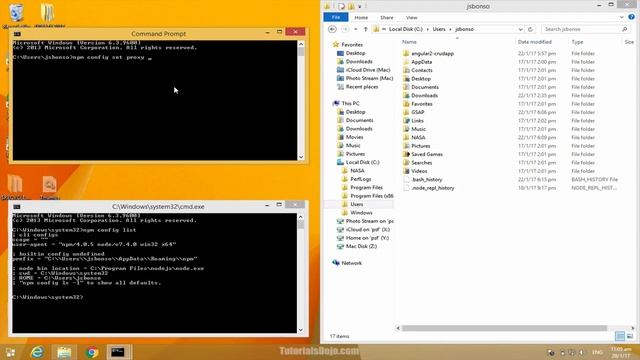The width and height of the screenshot is (640, 360).
Task: Select the Videos folder
Action: coord(419,171)
